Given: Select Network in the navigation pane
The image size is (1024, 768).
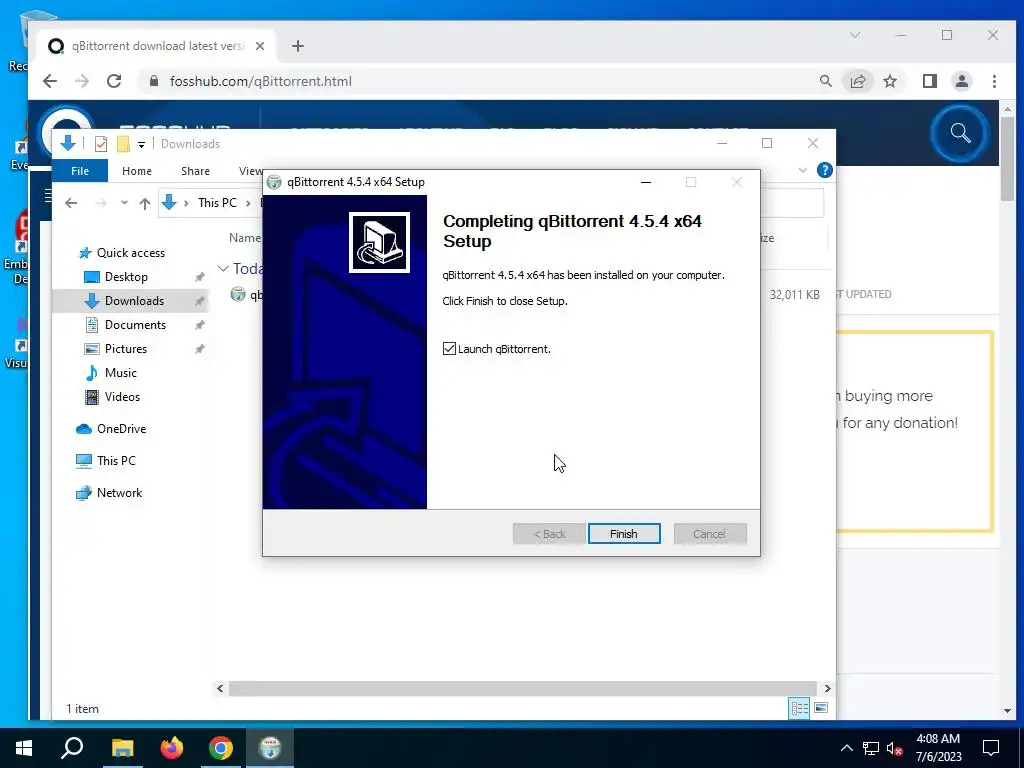Looking at the screenshot, I should point(119,493).
